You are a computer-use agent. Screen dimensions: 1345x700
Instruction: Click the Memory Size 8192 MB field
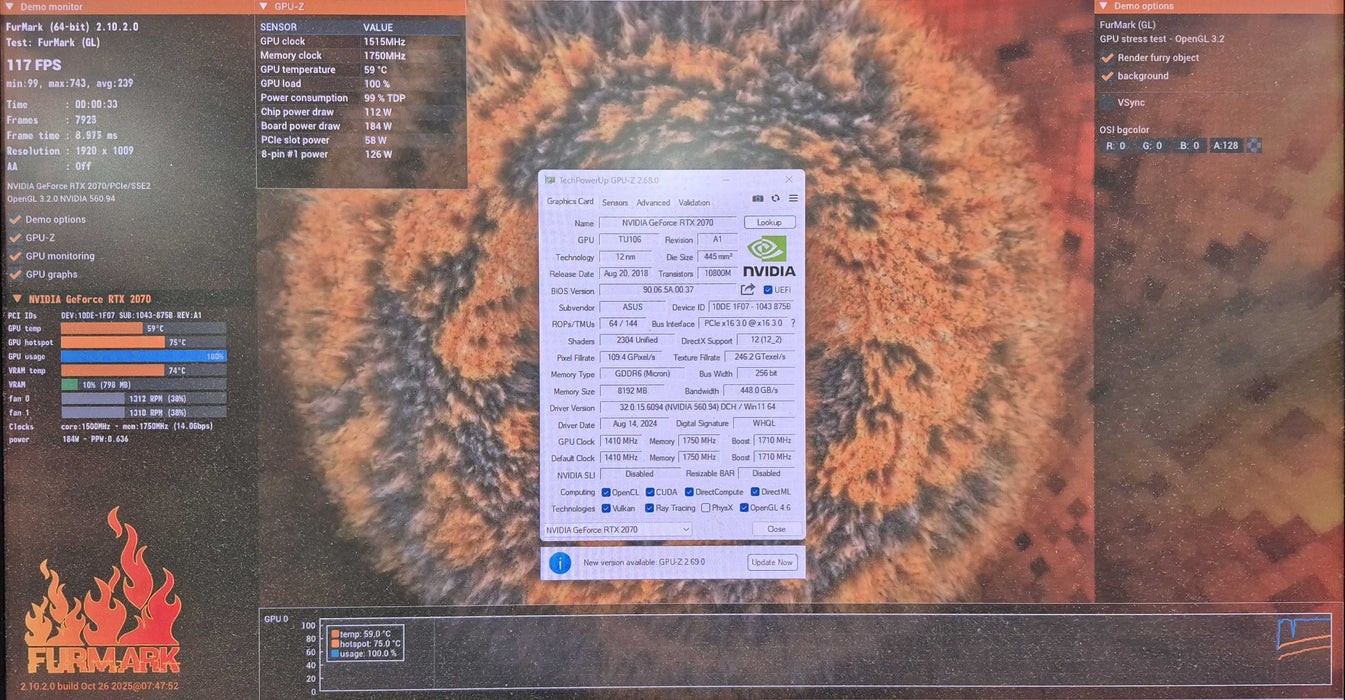(633, 391)
